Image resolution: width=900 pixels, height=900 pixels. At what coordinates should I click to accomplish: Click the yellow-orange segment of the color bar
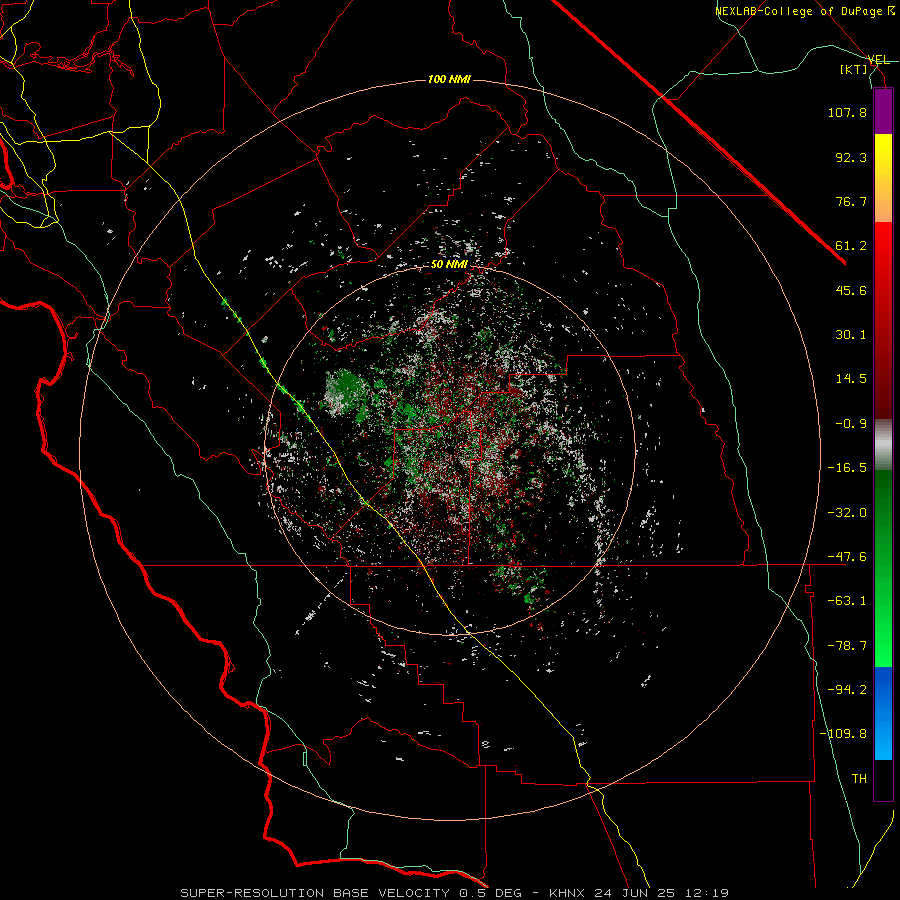pos(883,178)
